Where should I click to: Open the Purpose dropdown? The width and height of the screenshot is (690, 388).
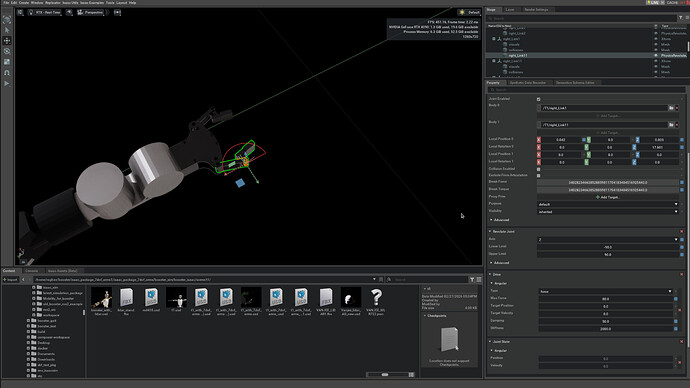coord(608,204)
